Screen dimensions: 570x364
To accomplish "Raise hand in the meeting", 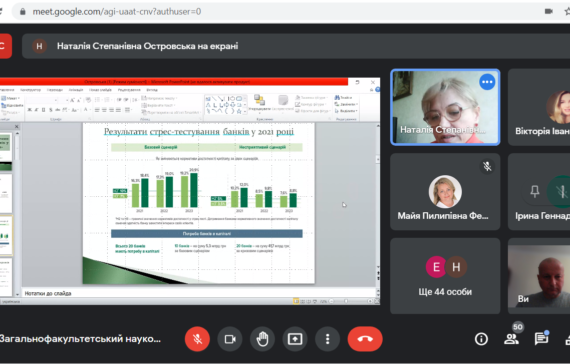I will [x=262, y=339].
